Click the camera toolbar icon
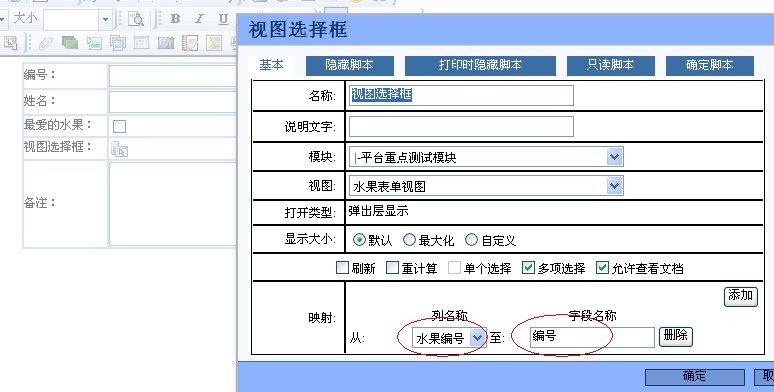This screenshot has width=774, height=392. pyautogui.click(x=166, y=43)
